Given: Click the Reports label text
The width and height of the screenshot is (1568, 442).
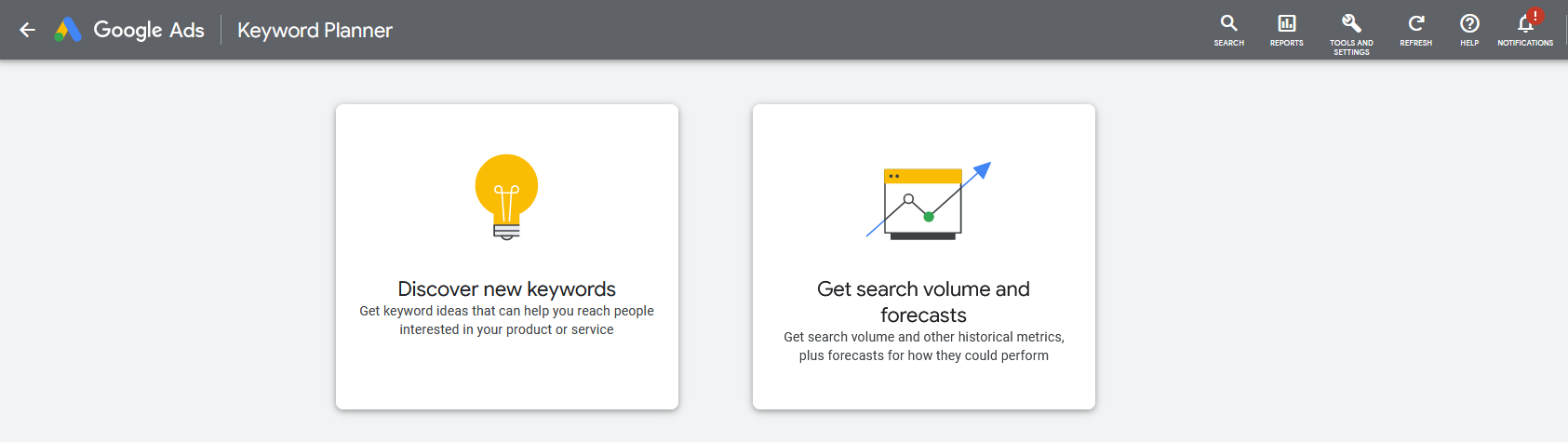Looking at the screenshot, I should 1287,43.
